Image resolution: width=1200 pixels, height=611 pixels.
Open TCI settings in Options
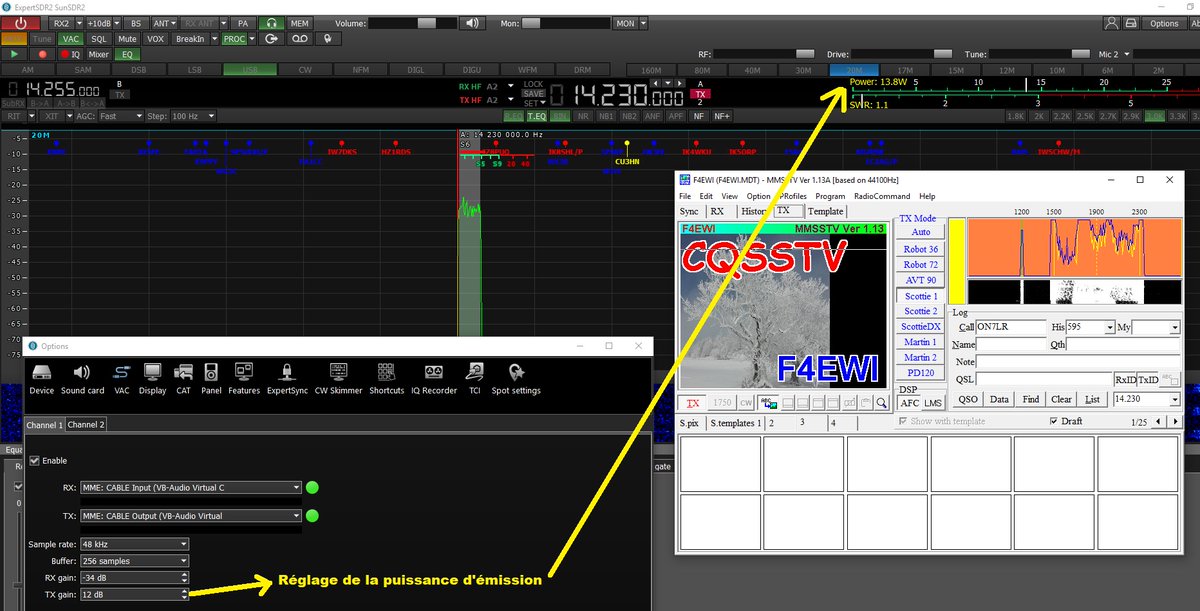tap(475, 378)
